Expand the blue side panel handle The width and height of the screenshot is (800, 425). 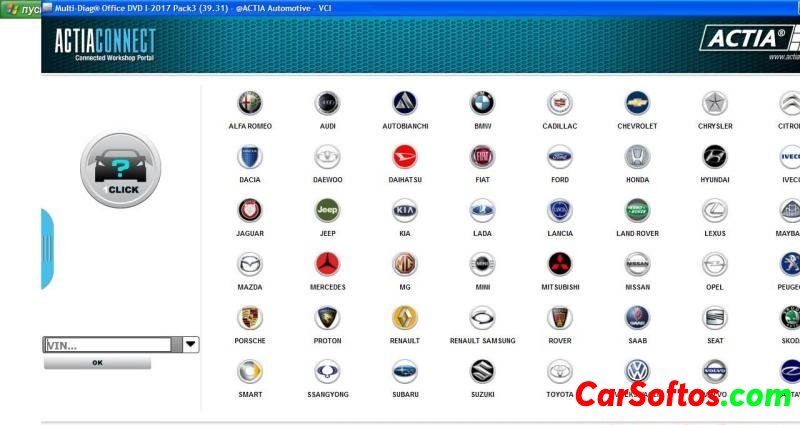[x=46, y=249]
